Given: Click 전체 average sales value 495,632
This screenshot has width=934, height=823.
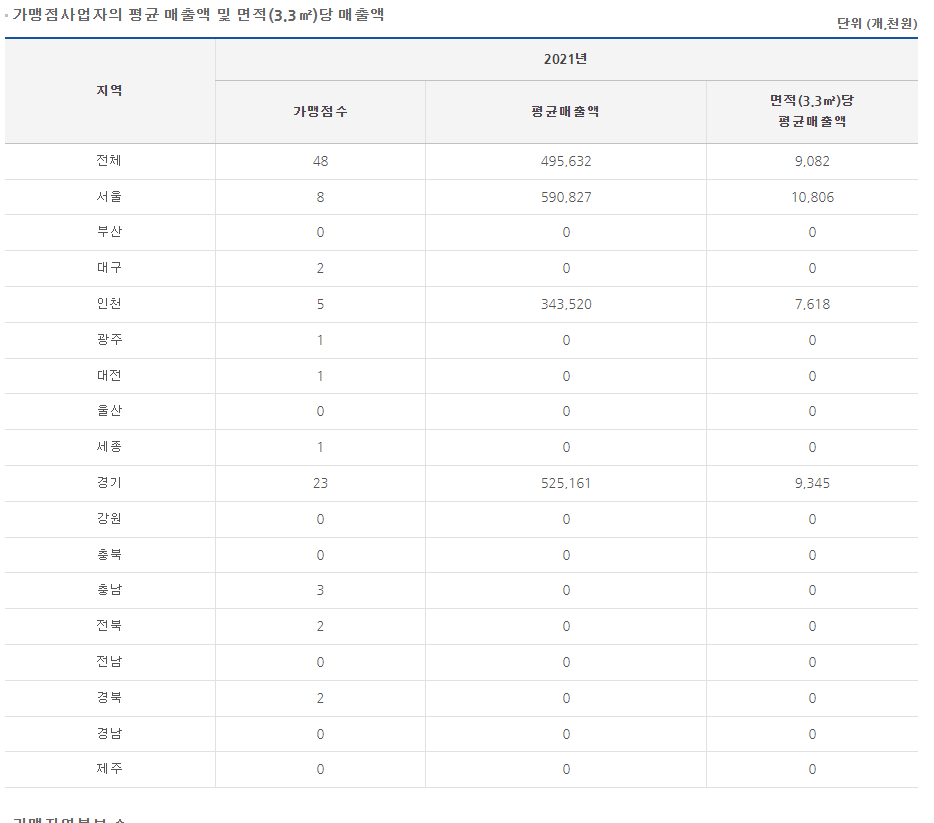Looking at the screenshot, I should pyautogui.click(x=566, y=161).
